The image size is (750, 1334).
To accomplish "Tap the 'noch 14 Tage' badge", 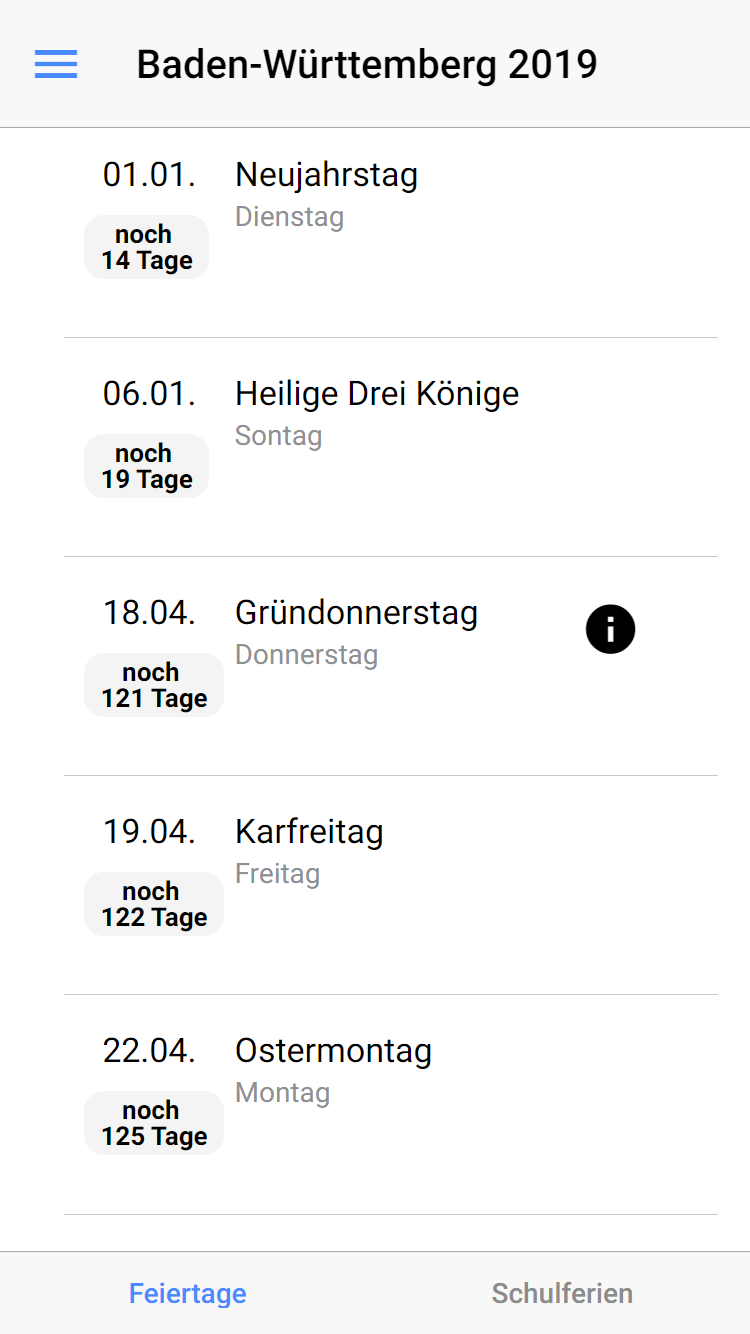I will tap(146, 247).
